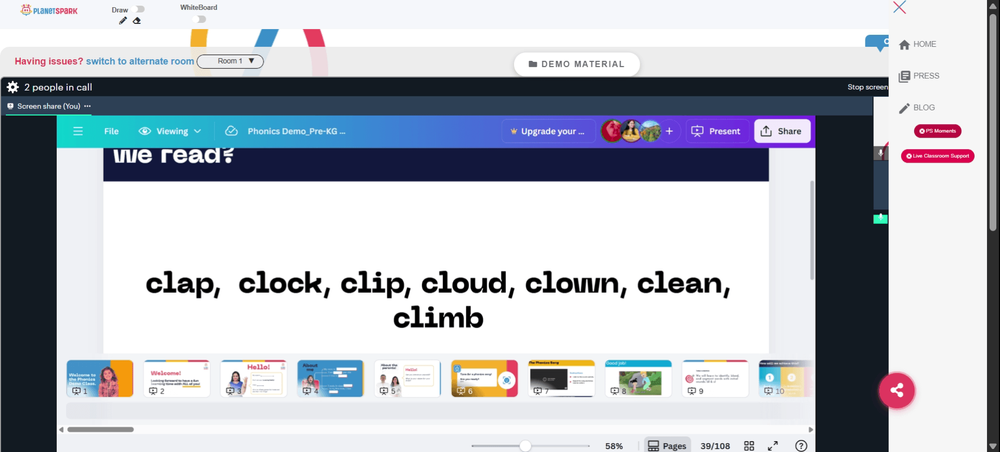Select page 8 Good job thumbnail

(x=638, y=379)
